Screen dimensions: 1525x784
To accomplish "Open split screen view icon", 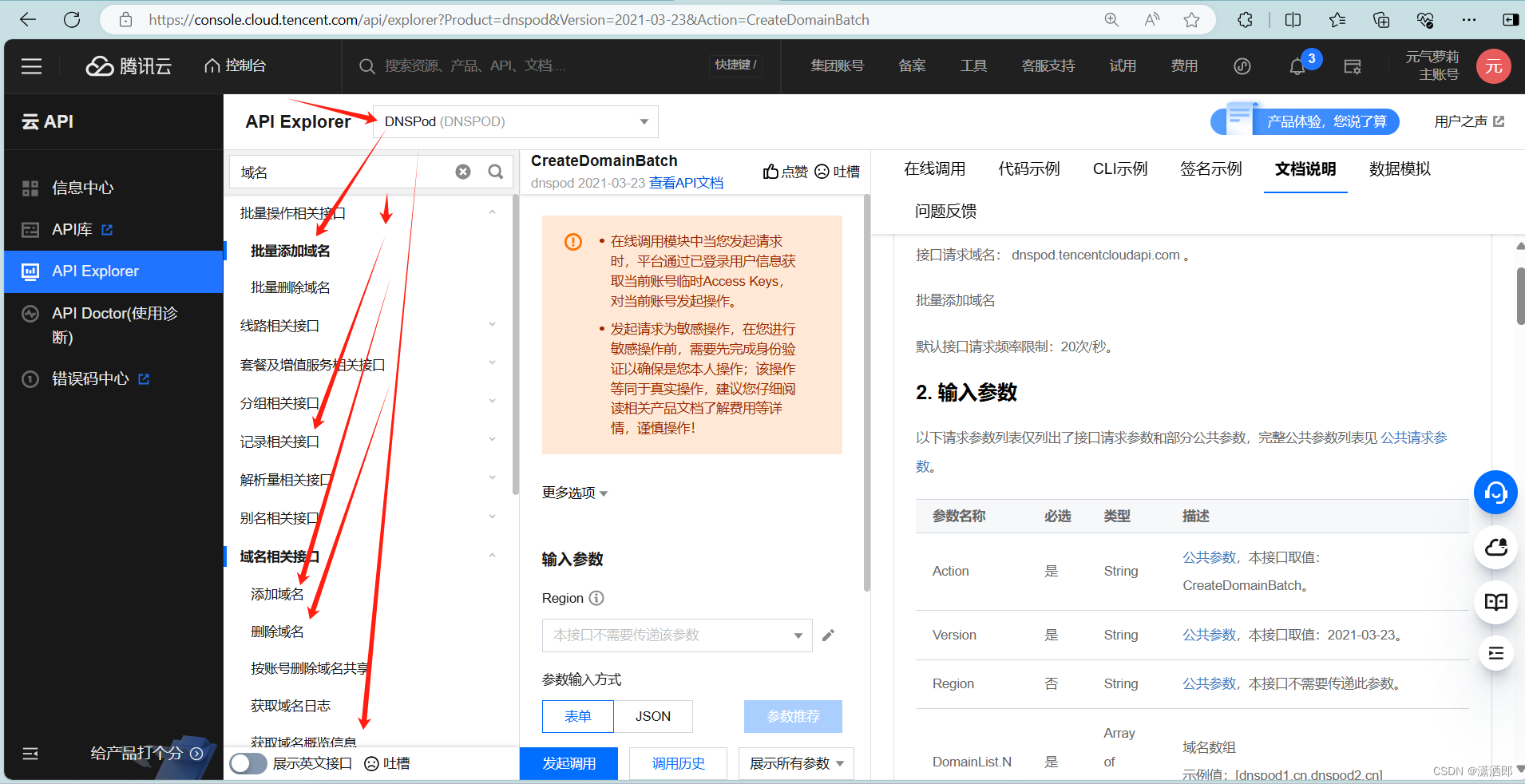I will point(1293,20).
